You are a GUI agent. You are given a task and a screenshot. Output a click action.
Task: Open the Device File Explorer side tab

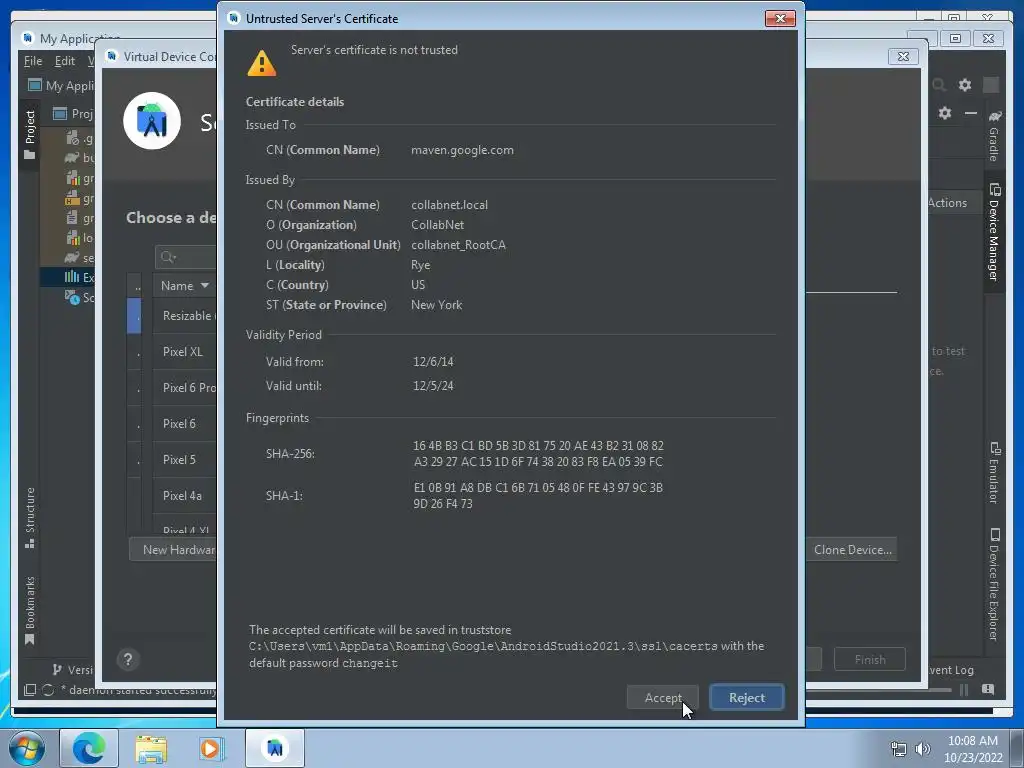coord(994,584)
